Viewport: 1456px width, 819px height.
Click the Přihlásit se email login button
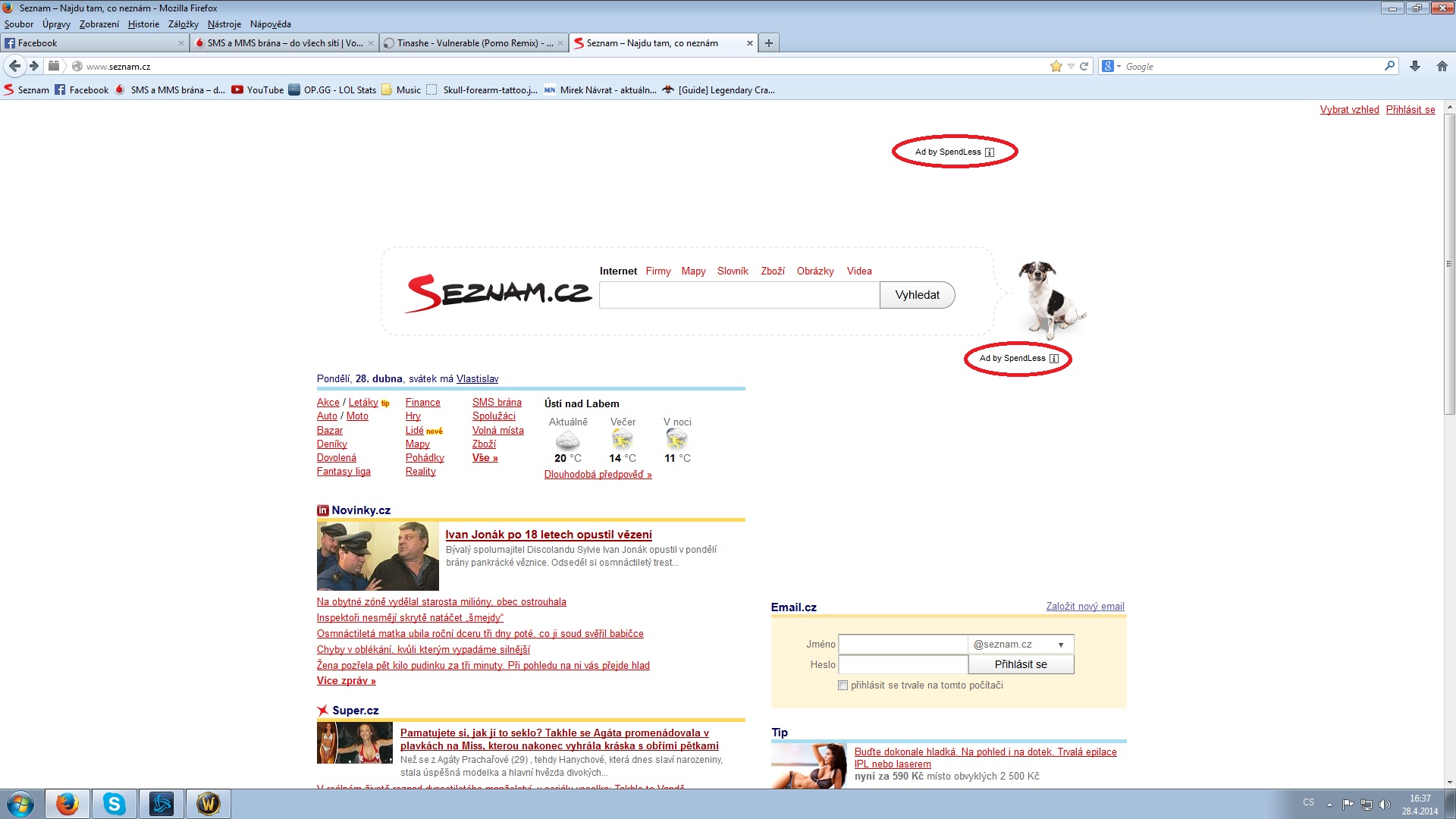tap(1021, 664)
